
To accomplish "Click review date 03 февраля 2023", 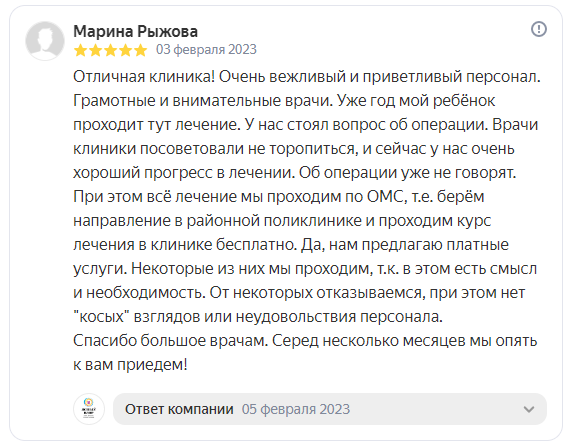I will tap(206, 49).
